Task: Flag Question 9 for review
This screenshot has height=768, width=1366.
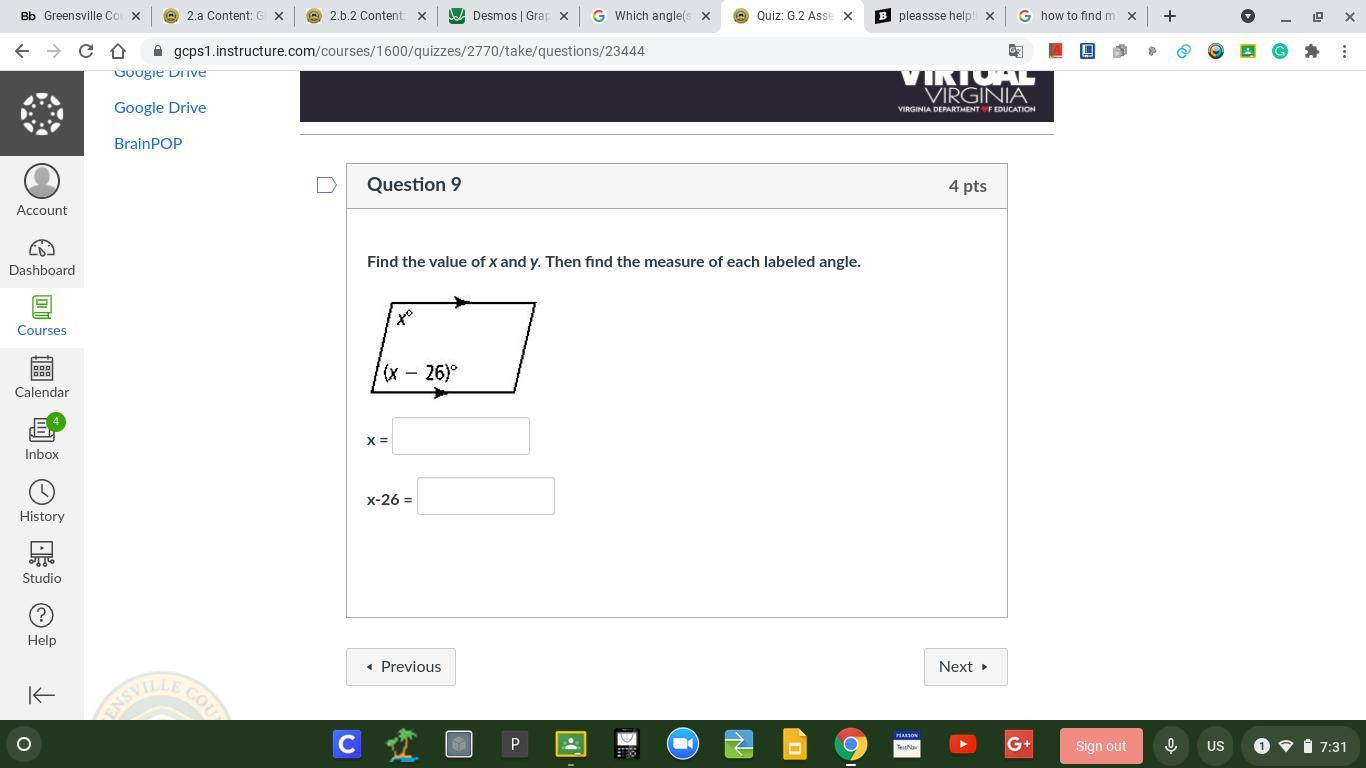Action: tap(326, 185)
